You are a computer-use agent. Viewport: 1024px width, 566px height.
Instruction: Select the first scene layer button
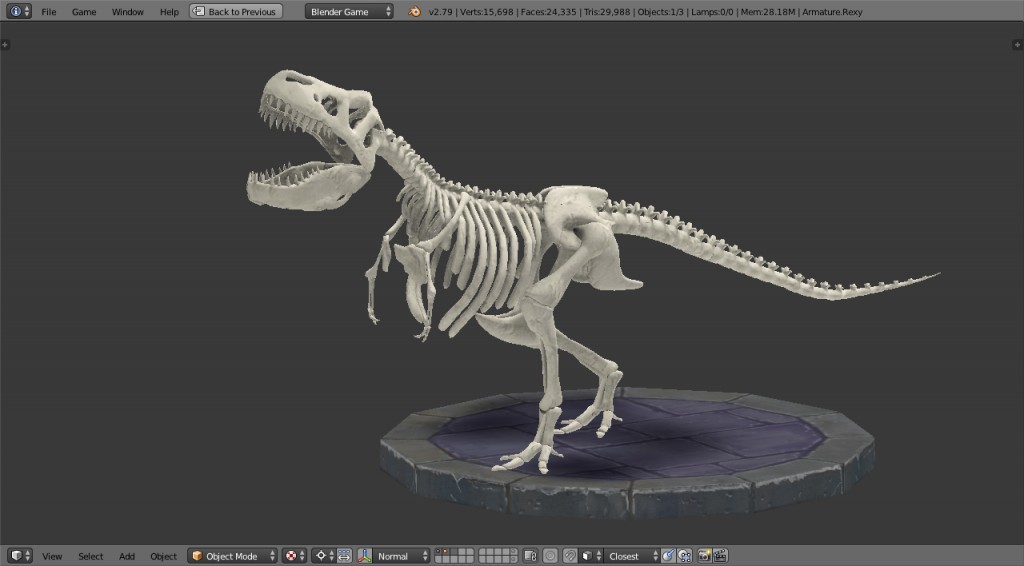[439, 552]
